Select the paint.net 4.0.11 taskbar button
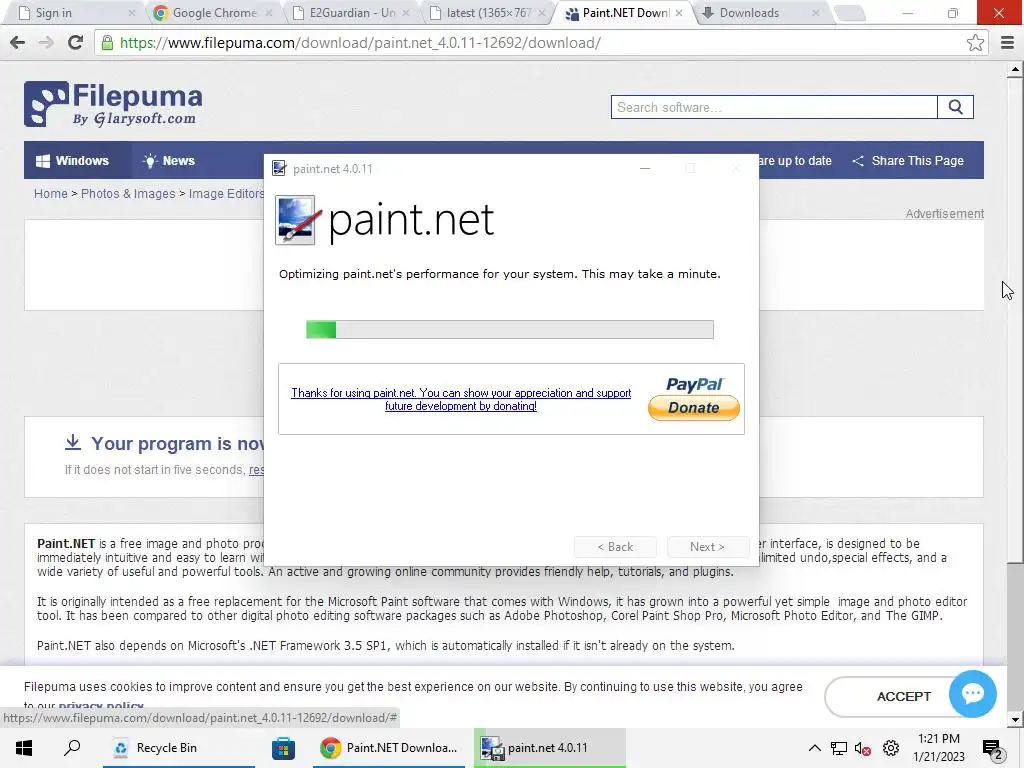Viewport: 1024px width, 768px height. tap(549, 748)
